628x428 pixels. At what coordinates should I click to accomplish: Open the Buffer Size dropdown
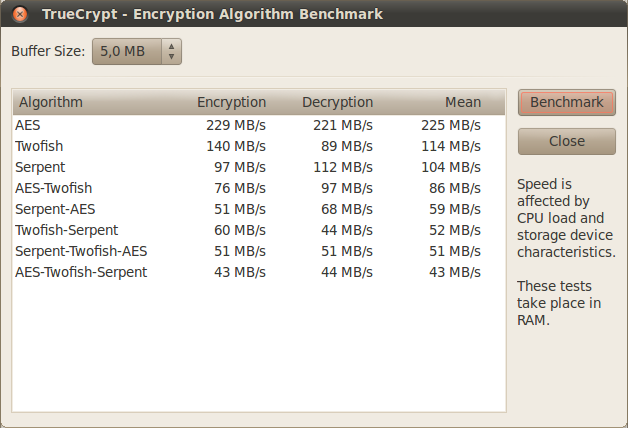pos(137,51)
